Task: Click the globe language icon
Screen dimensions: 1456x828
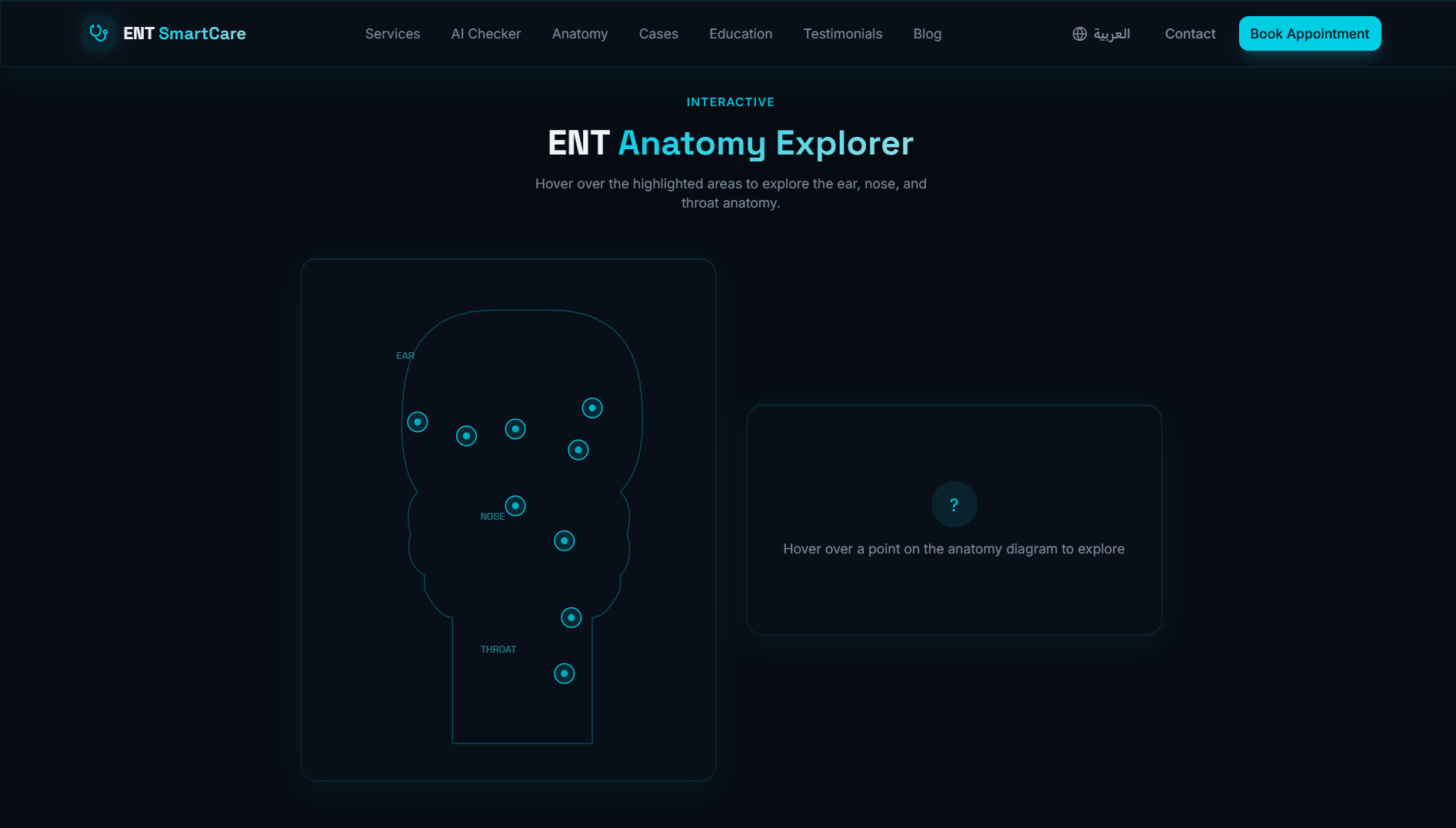Action: click(1080, 34)
